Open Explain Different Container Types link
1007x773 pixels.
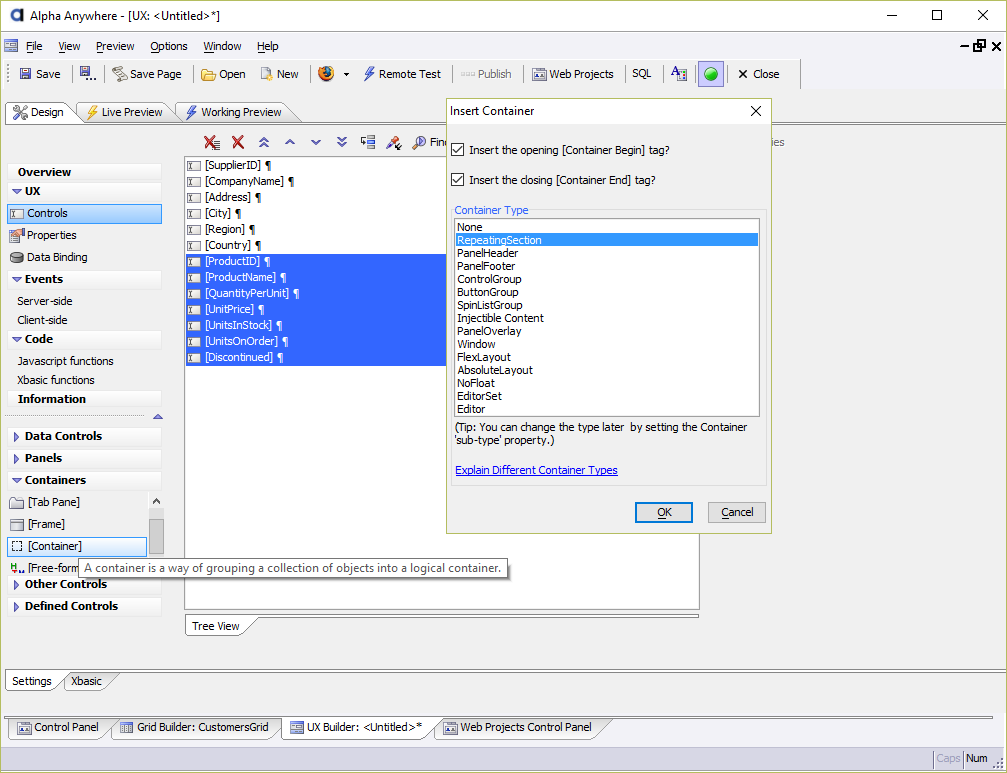click(536, 470)
